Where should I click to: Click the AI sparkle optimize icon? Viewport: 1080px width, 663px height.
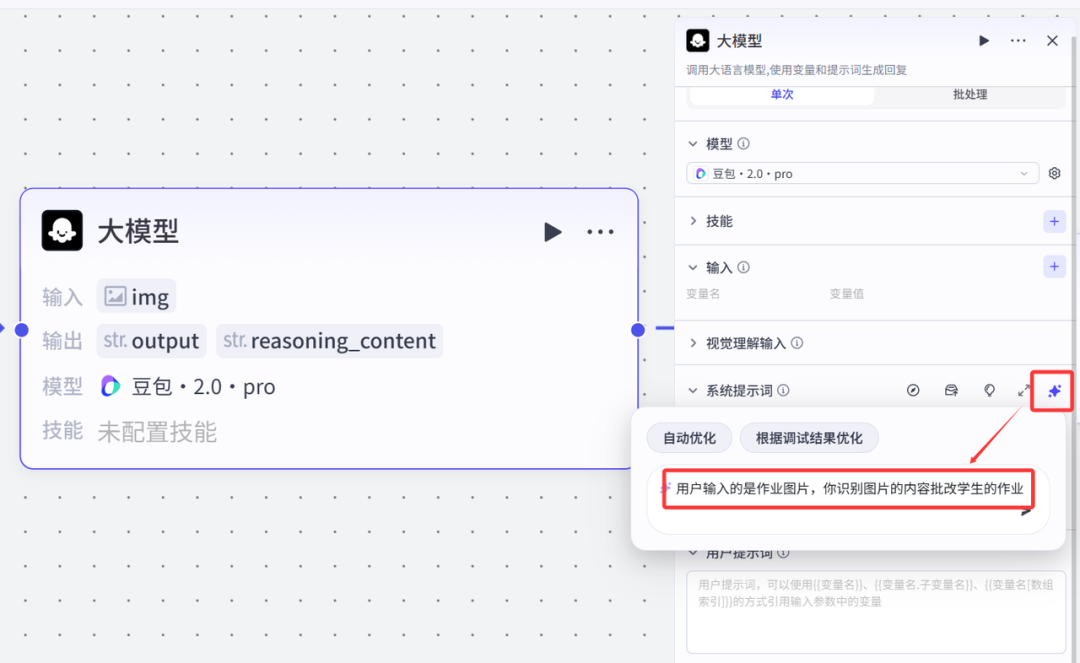[1054, 391]
